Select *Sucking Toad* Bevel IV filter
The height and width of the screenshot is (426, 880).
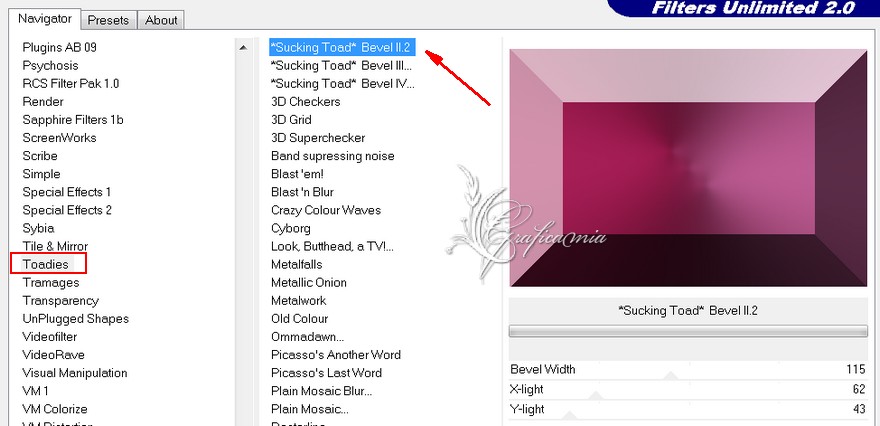point(342,84)
